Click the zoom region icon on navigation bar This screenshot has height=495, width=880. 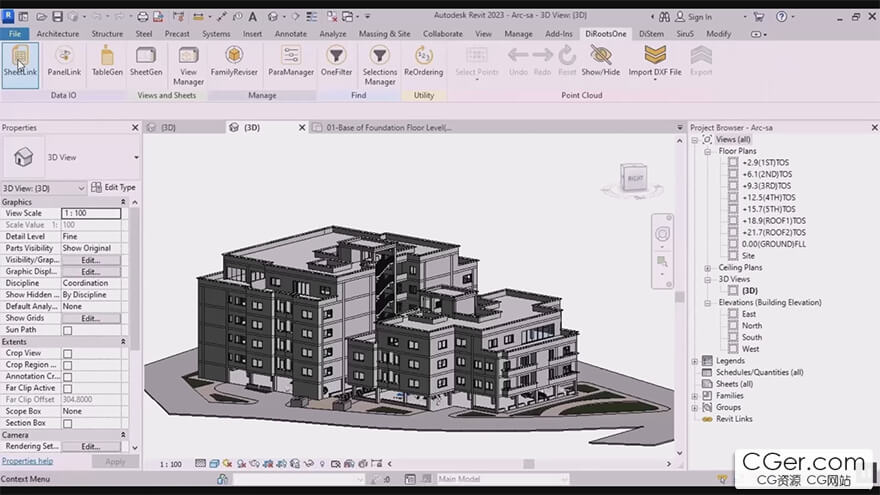click(x=662, y=262)
